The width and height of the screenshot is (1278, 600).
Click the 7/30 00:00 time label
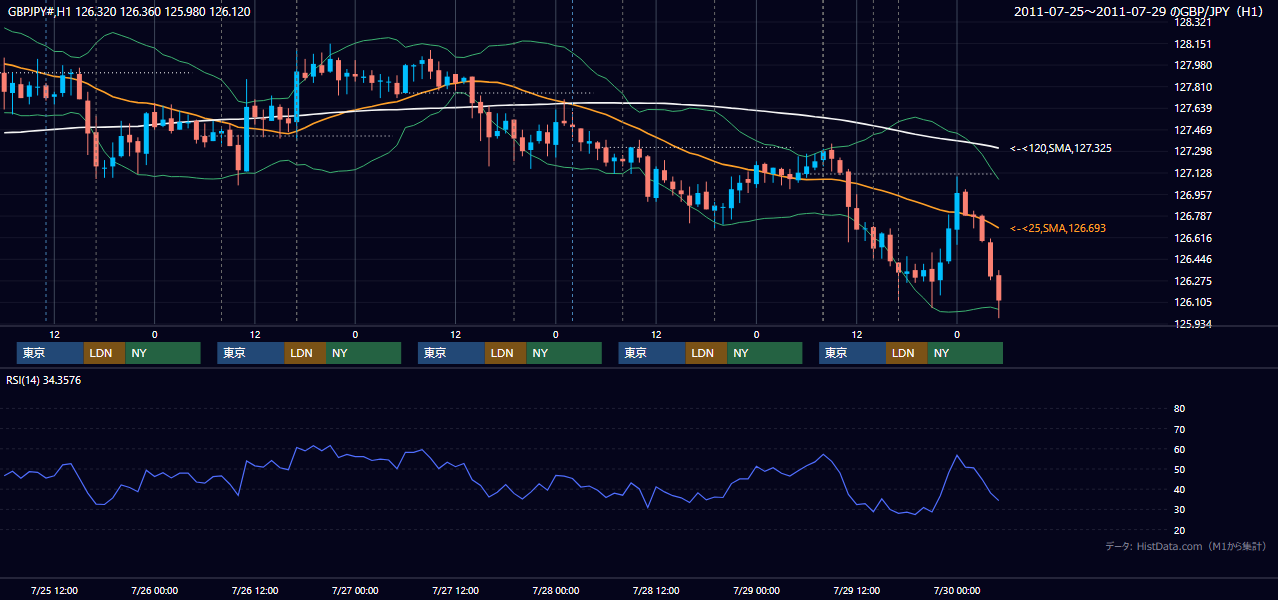(x=957, y=590)
